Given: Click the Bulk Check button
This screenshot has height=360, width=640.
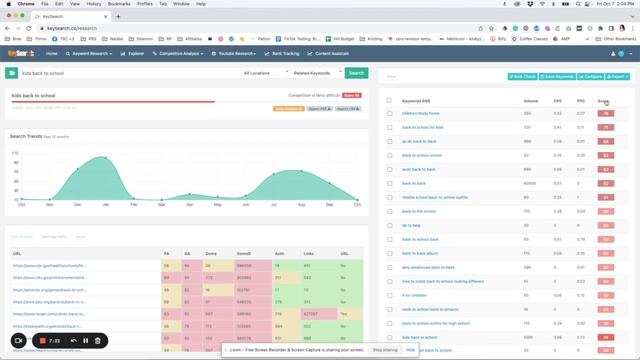Looking at the screenshot, I should 522,76.
